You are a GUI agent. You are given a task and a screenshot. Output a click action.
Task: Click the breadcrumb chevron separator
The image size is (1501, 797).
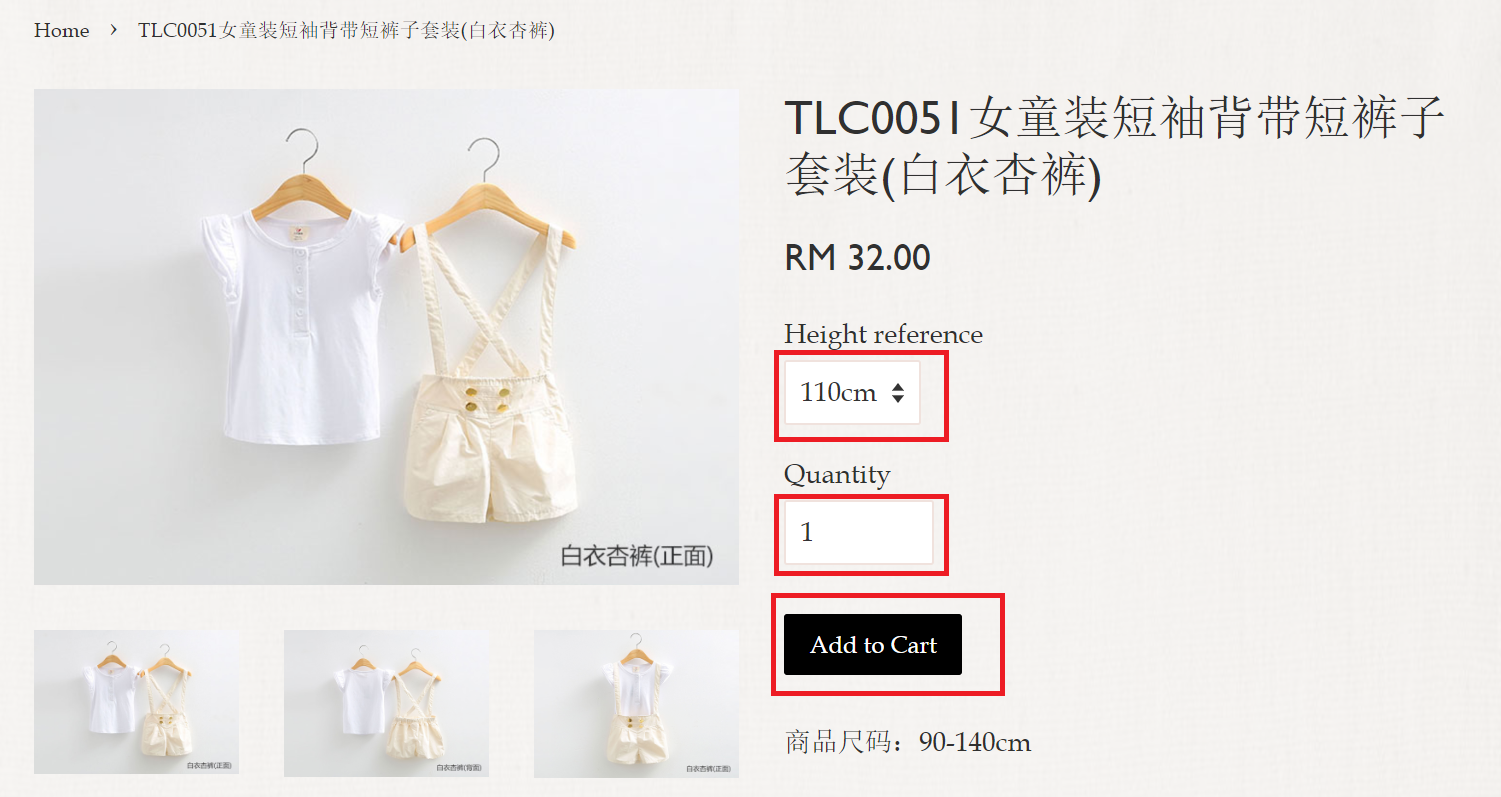[x=114, y=30]
